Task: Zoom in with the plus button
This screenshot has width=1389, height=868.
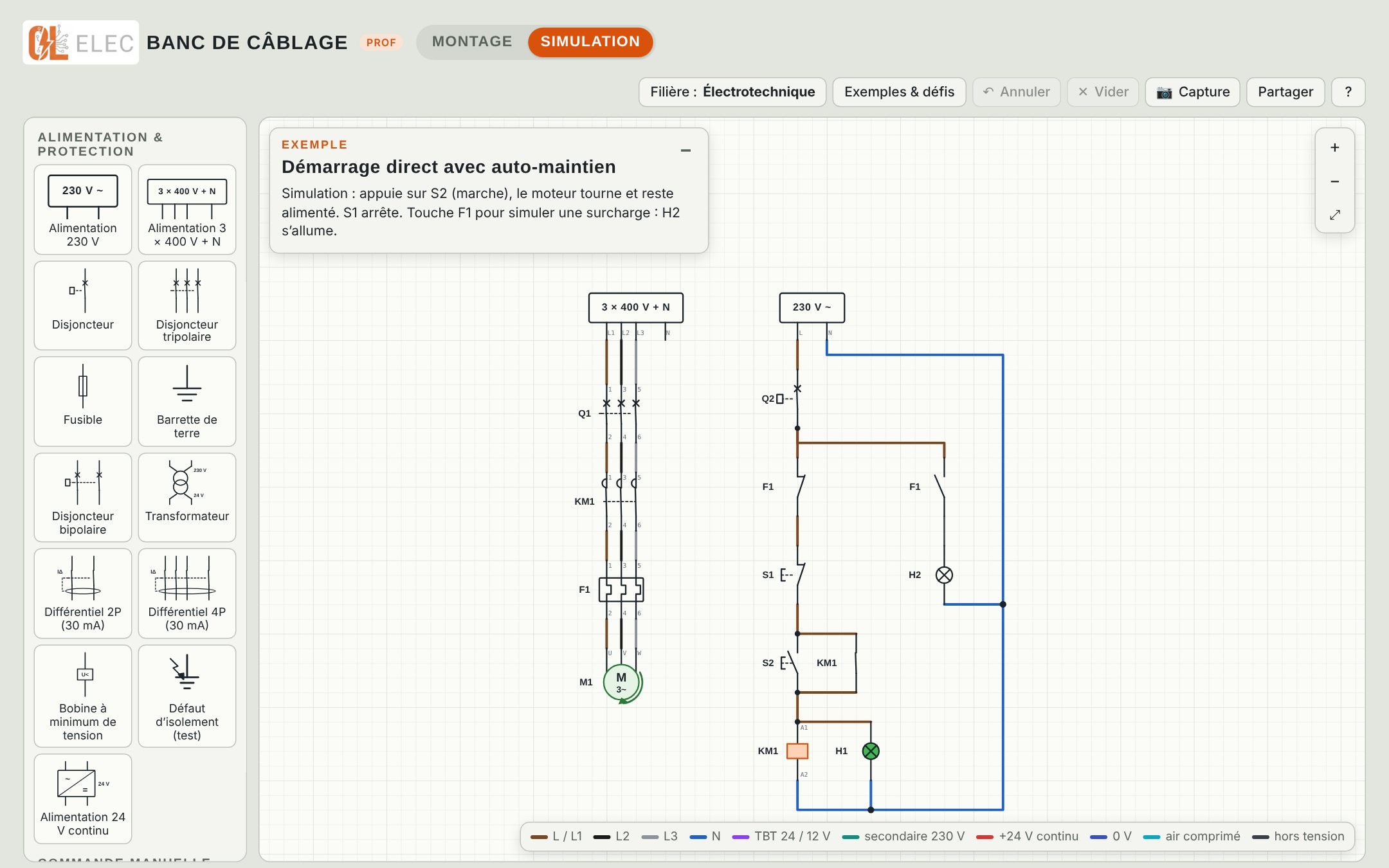Action: click(1335, 147)
